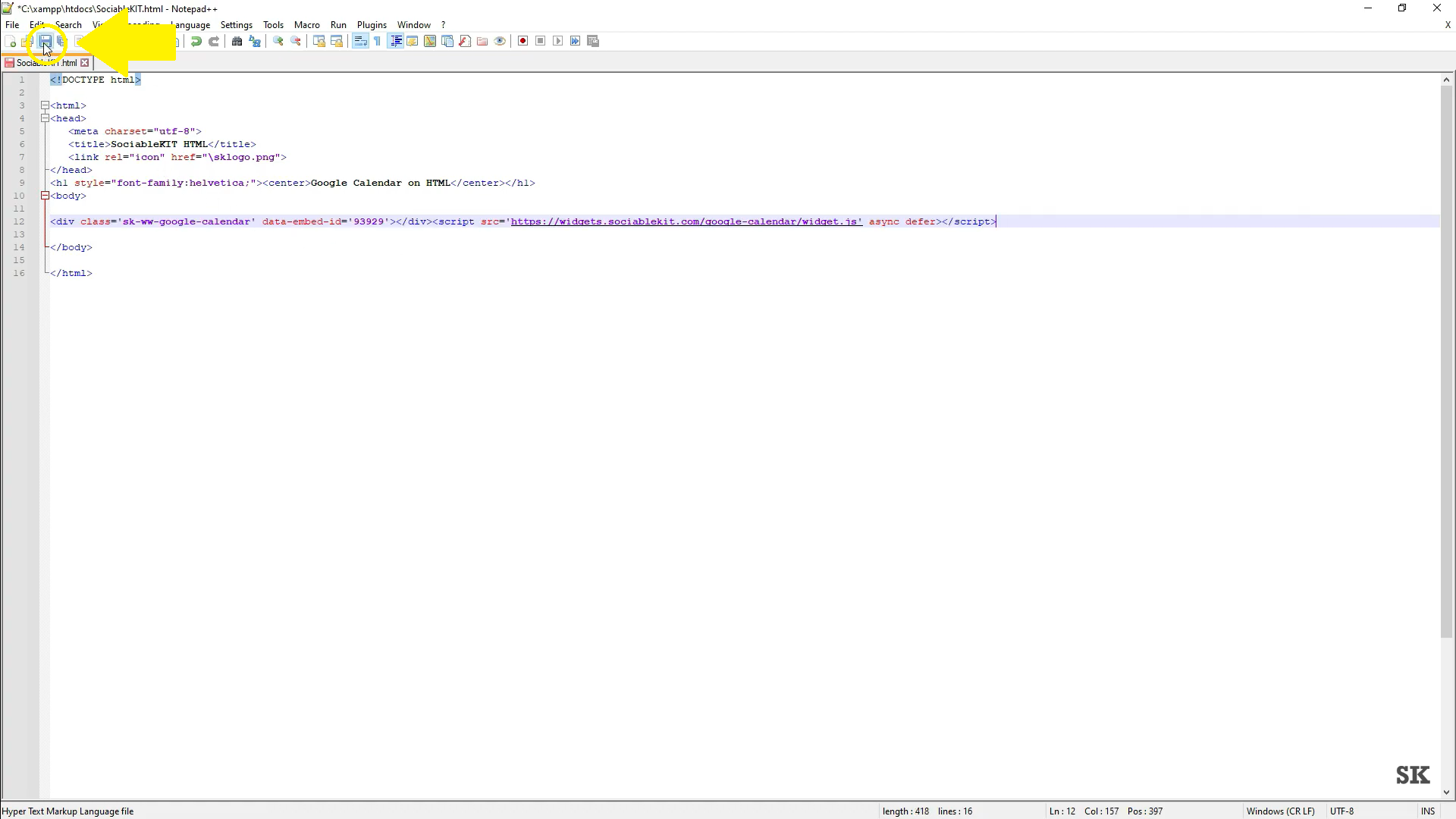
Task: Undo the last edit
Action: (x=196, y=42)
